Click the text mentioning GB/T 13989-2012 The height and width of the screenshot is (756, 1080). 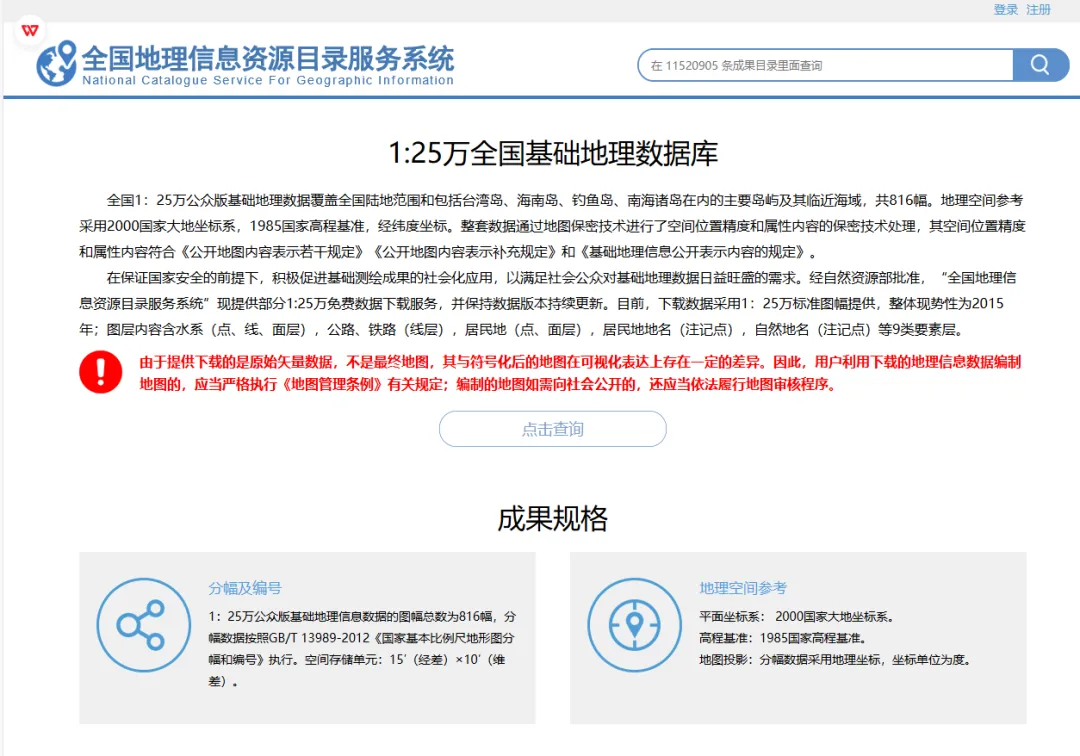(362, 649)
